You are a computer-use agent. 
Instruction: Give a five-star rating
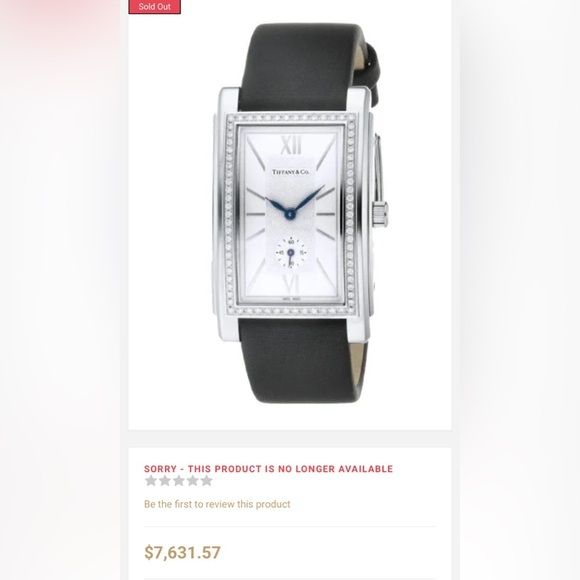(206, 480)
